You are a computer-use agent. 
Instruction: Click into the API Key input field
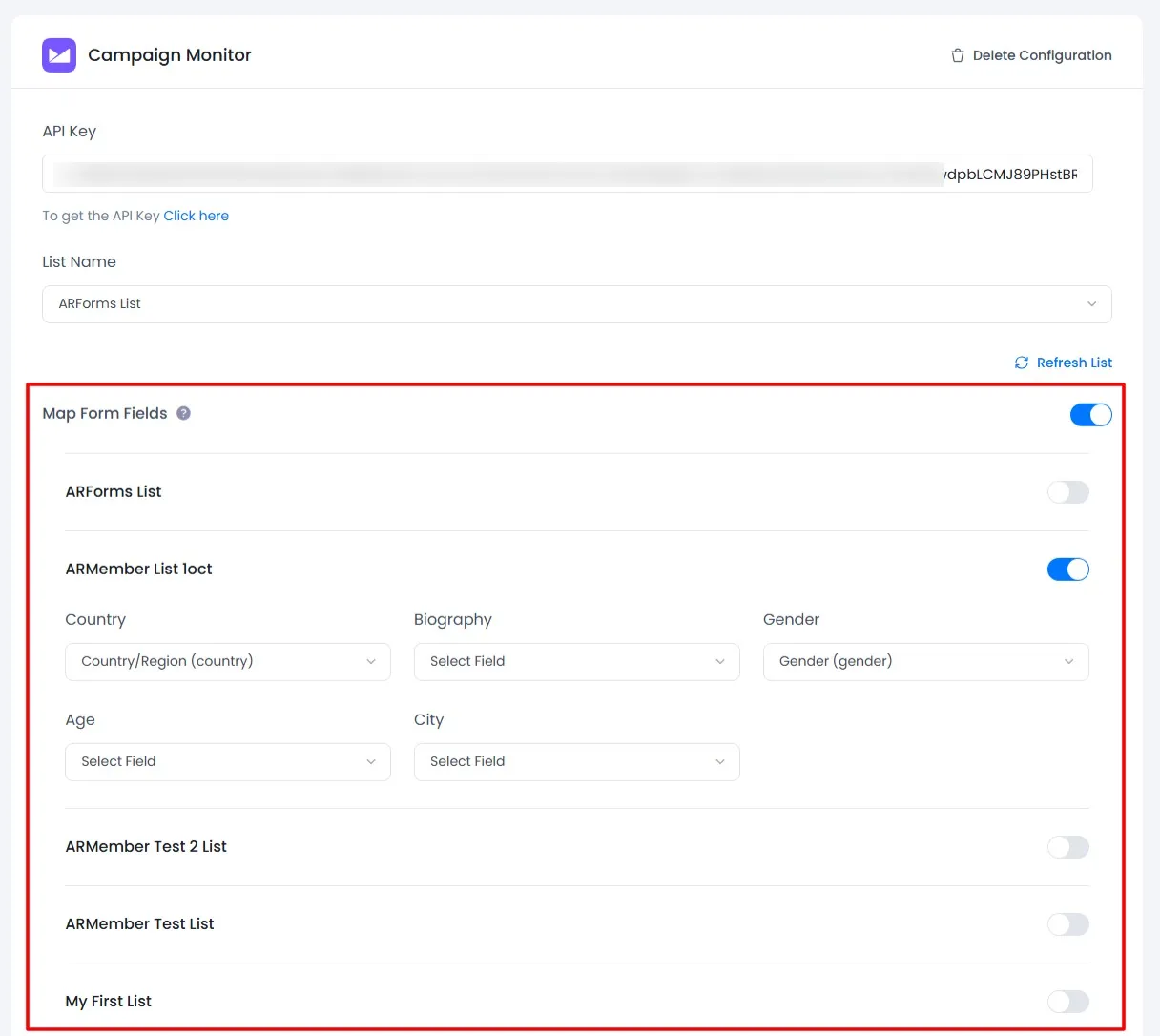[x=567, y=174]
